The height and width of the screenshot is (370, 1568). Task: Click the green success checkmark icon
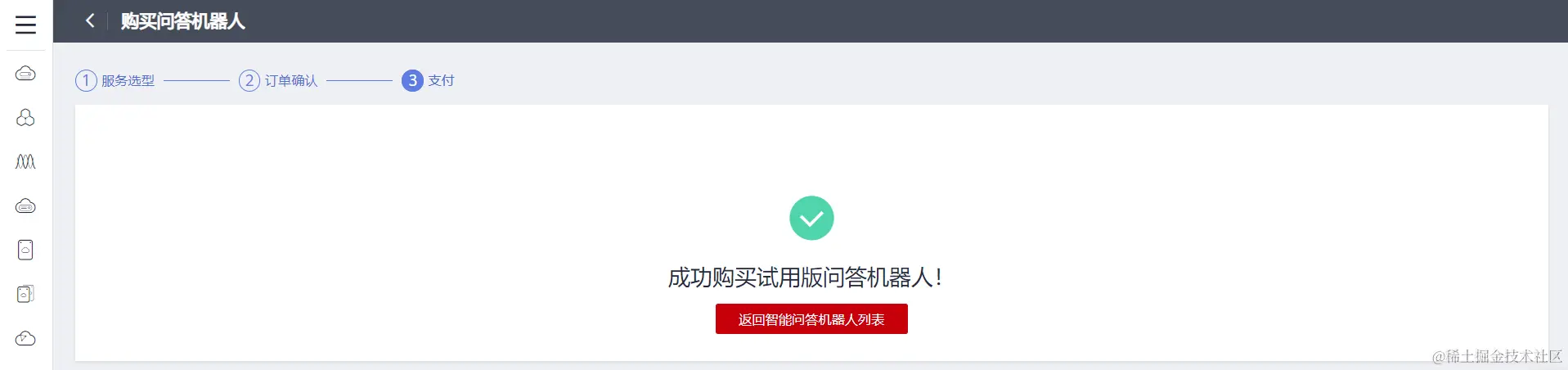pyautogui.click(x=811, y=218)
